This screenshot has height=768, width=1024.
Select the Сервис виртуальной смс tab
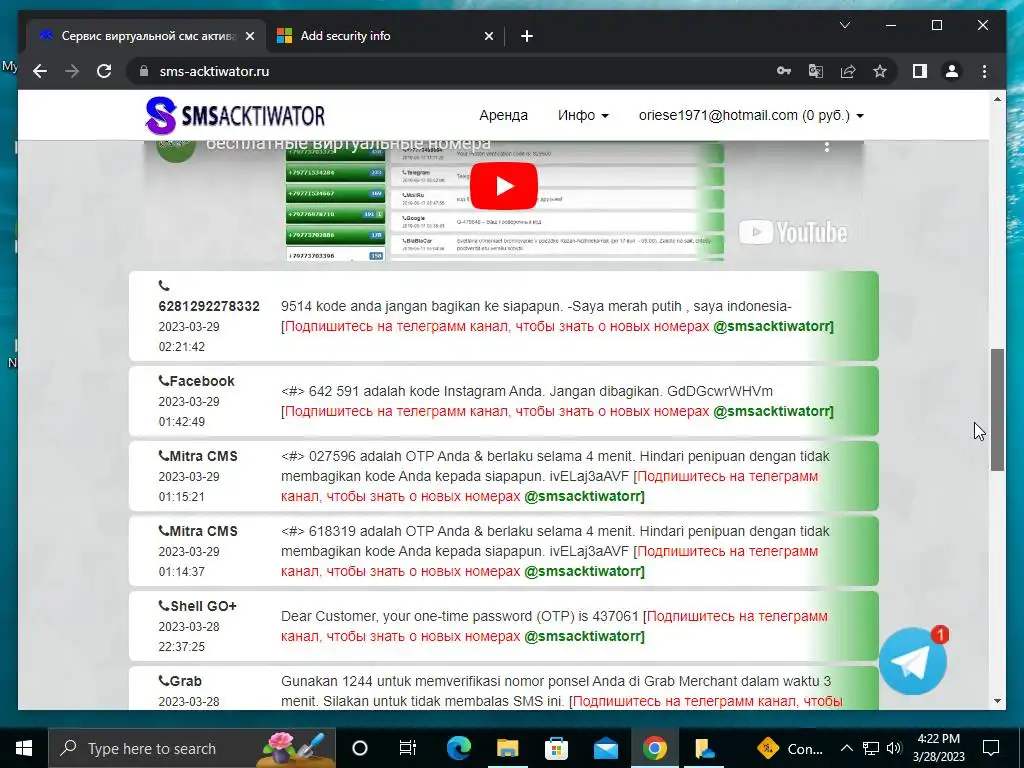(x=146, y=36)
